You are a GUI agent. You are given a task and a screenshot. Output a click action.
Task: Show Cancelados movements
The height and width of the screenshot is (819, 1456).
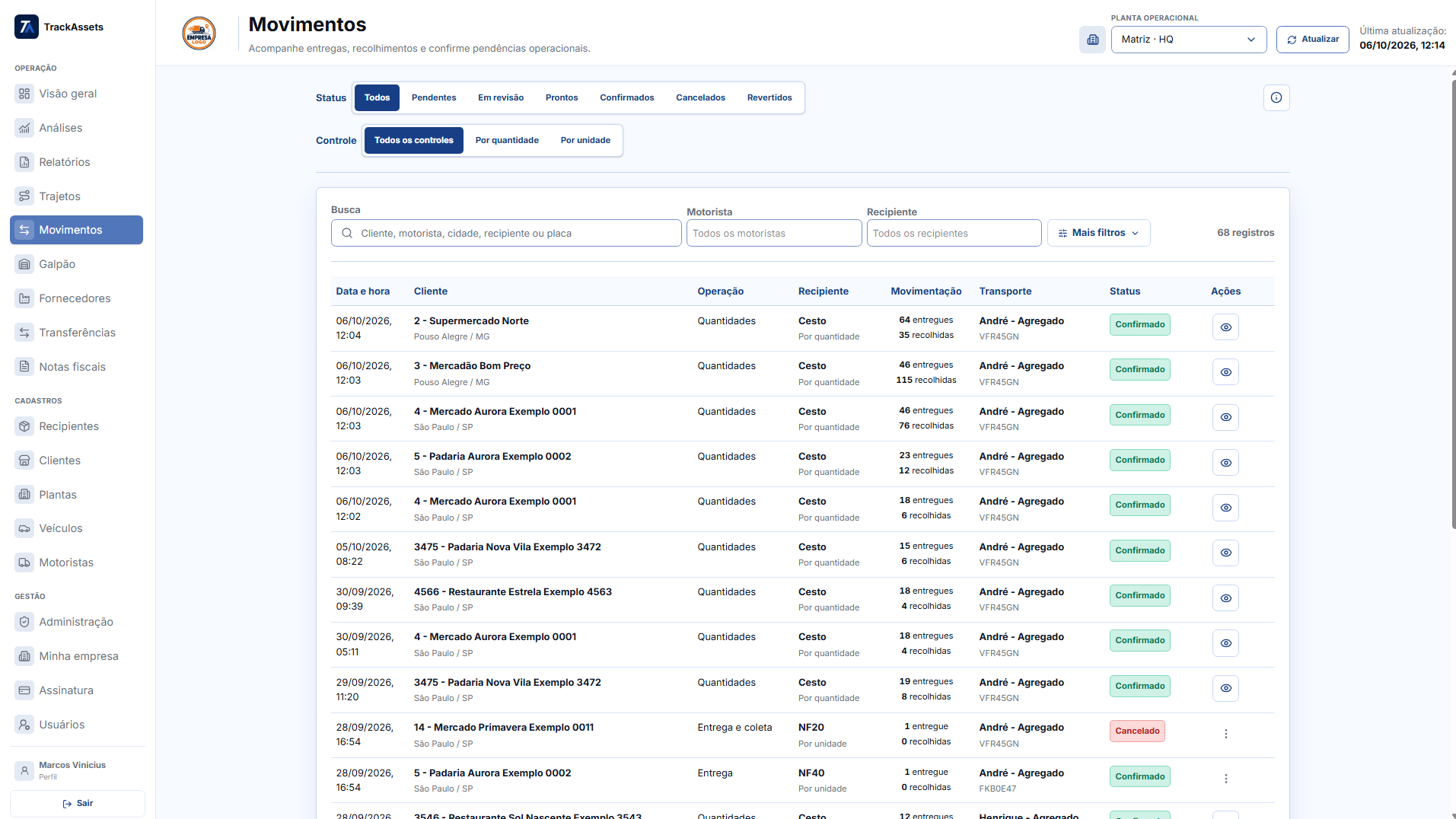click(x=700, y=97)
